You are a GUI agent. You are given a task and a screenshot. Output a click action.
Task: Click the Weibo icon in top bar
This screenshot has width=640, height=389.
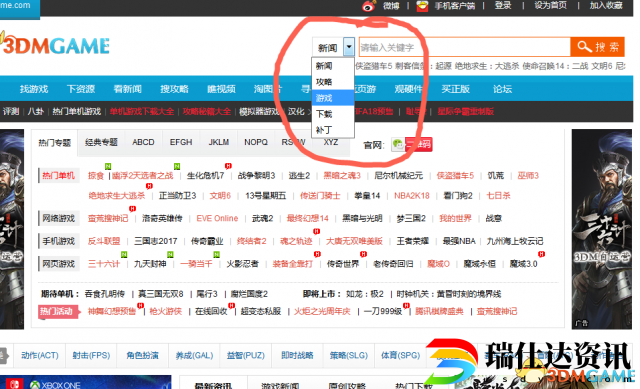369,6
